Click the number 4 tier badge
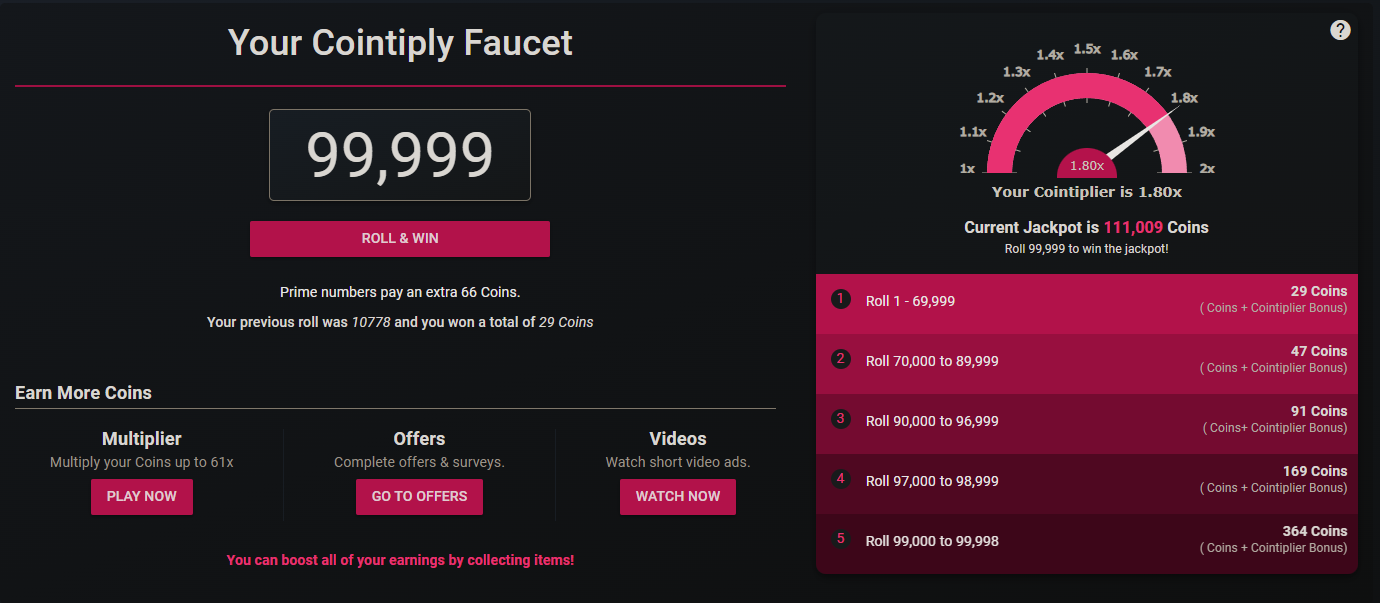This screenshot has width=1380, height=603. [x=841, y=479]
